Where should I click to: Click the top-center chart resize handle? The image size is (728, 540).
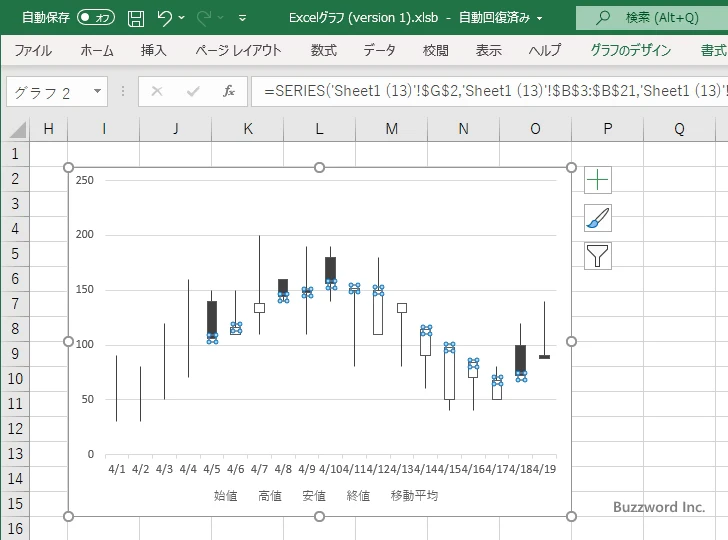[x=319, y=167]
